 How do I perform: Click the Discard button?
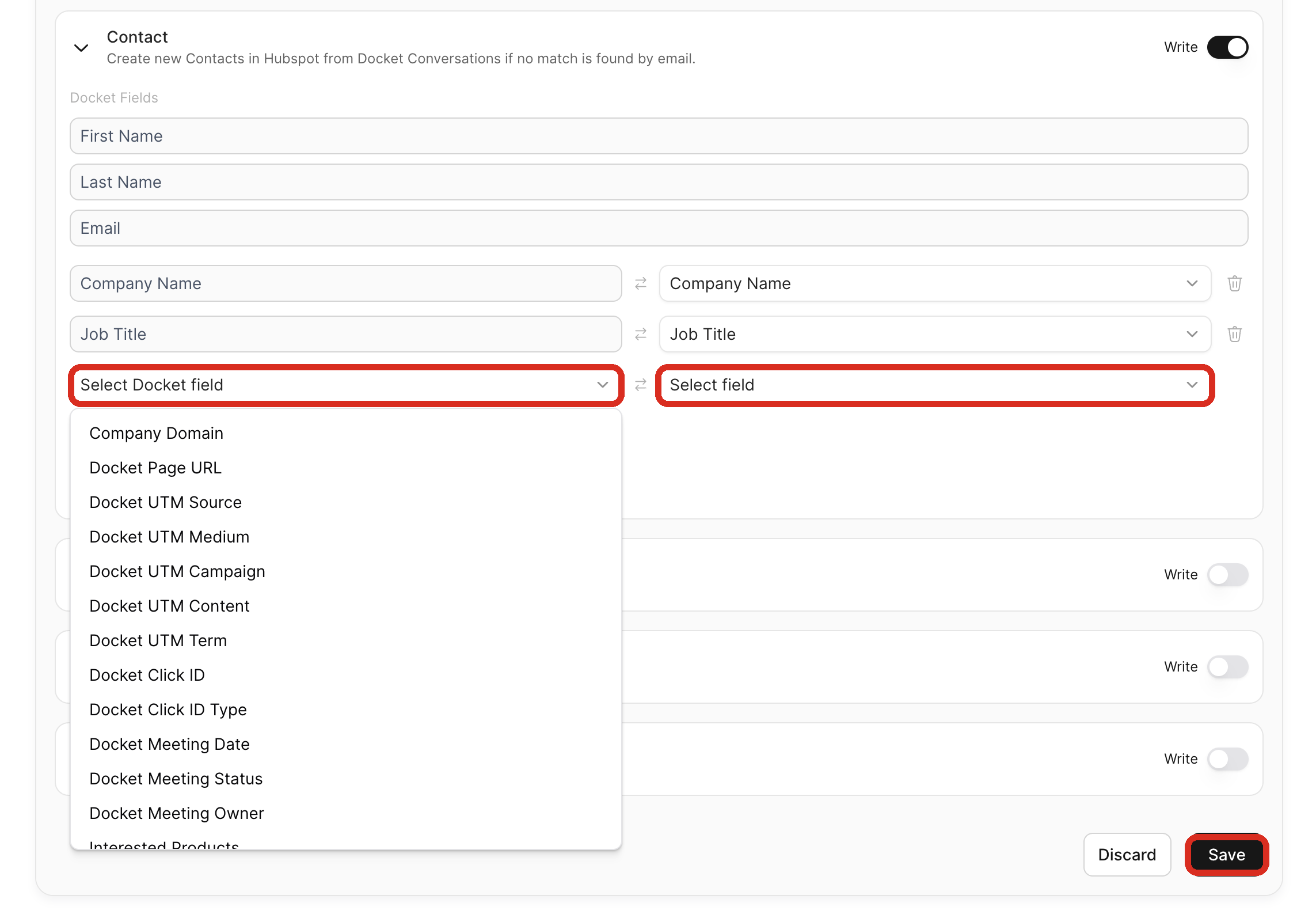[x=1127, y=855]
